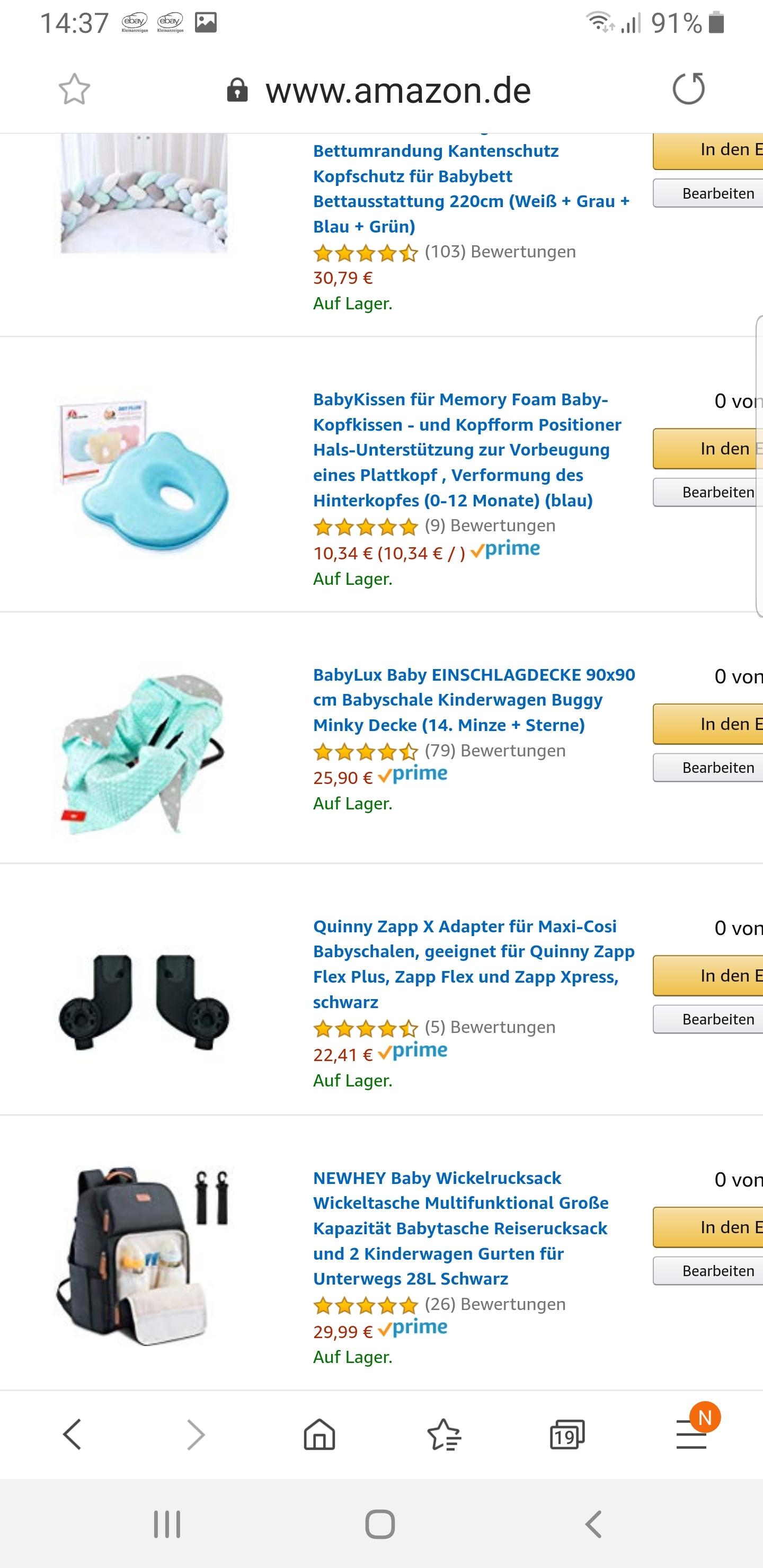The width and height of the screenshot is (763, 1568).
Task: Open bookmarks list star icon
Action: pos(444,1434)
